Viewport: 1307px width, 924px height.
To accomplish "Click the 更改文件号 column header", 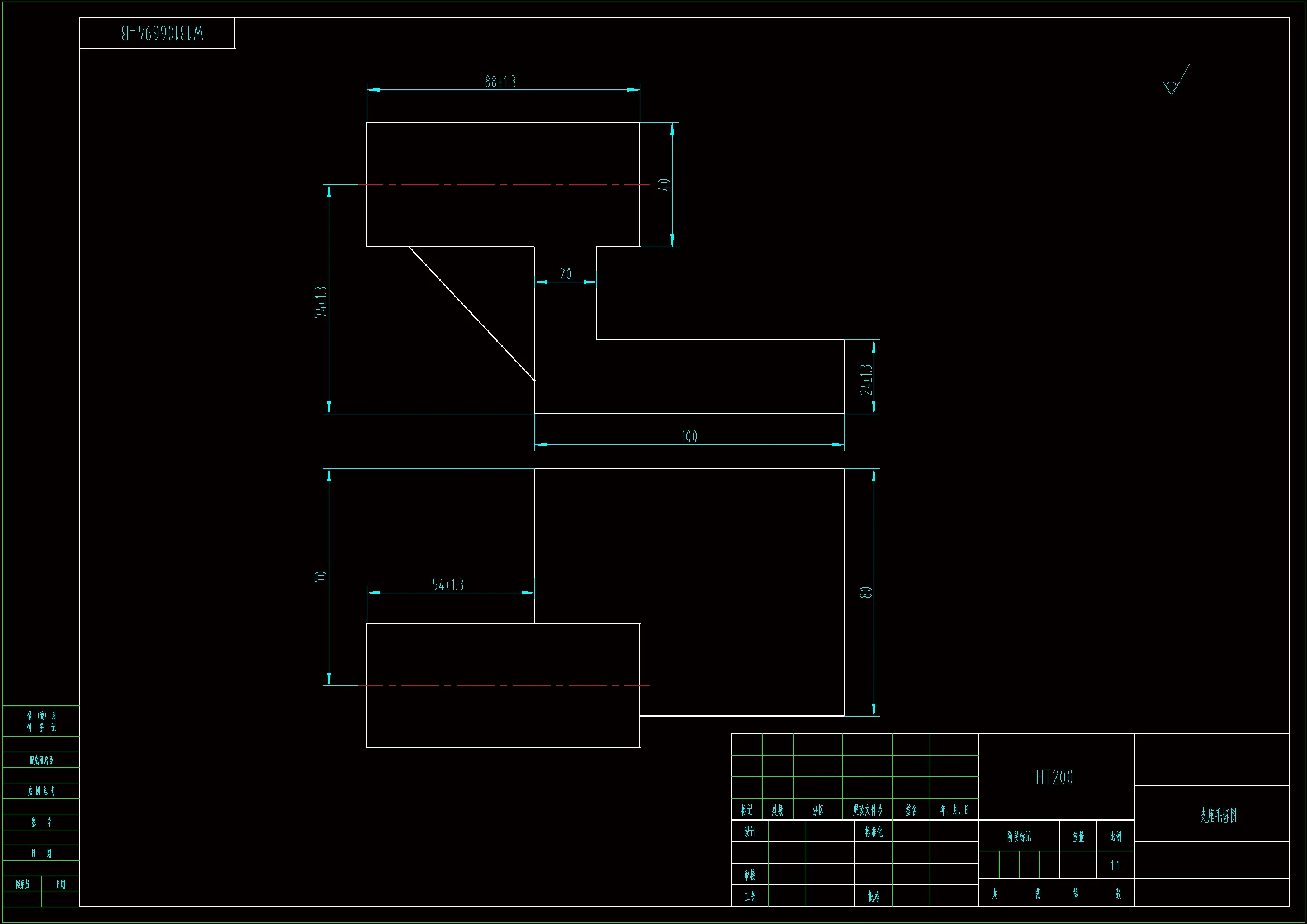I will 867,810.
